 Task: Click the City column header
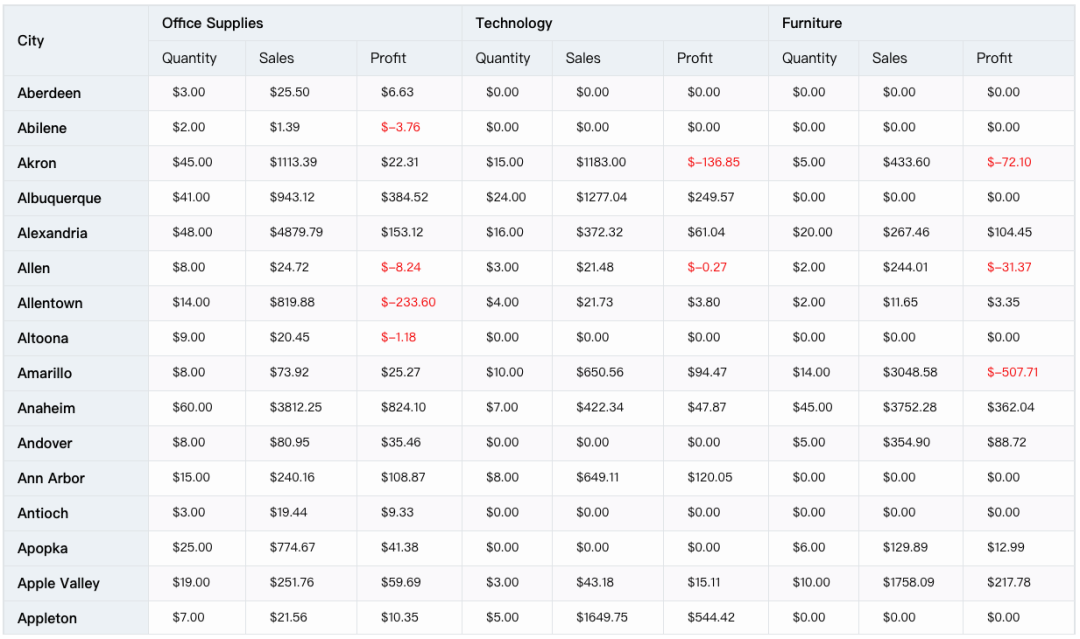click(31, 41)
